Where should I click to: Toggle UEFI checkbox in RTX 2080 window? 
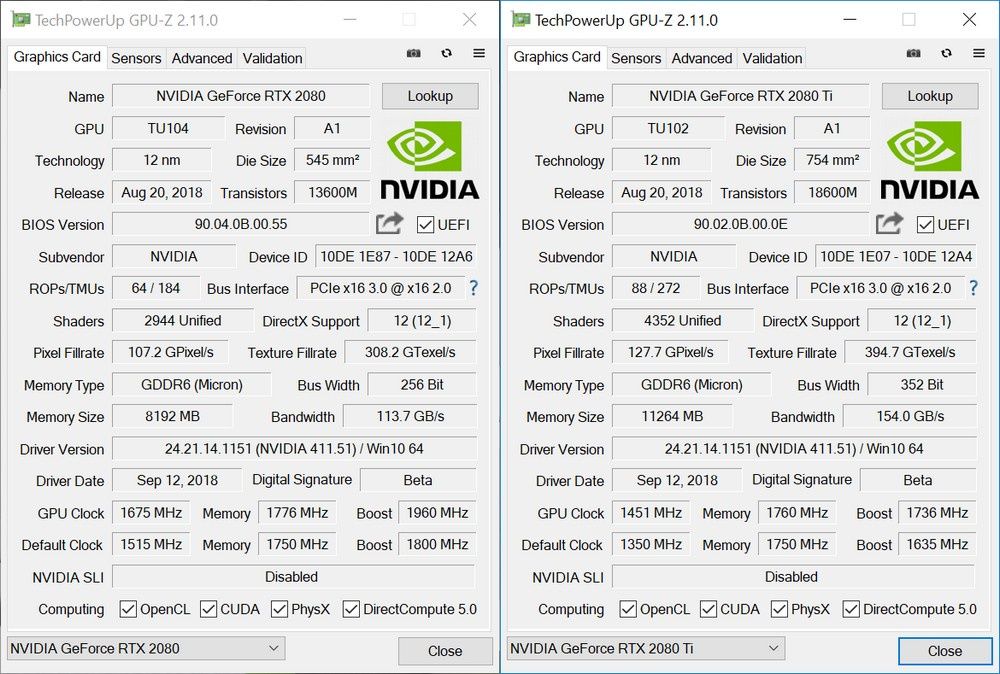tap(425, 224)
